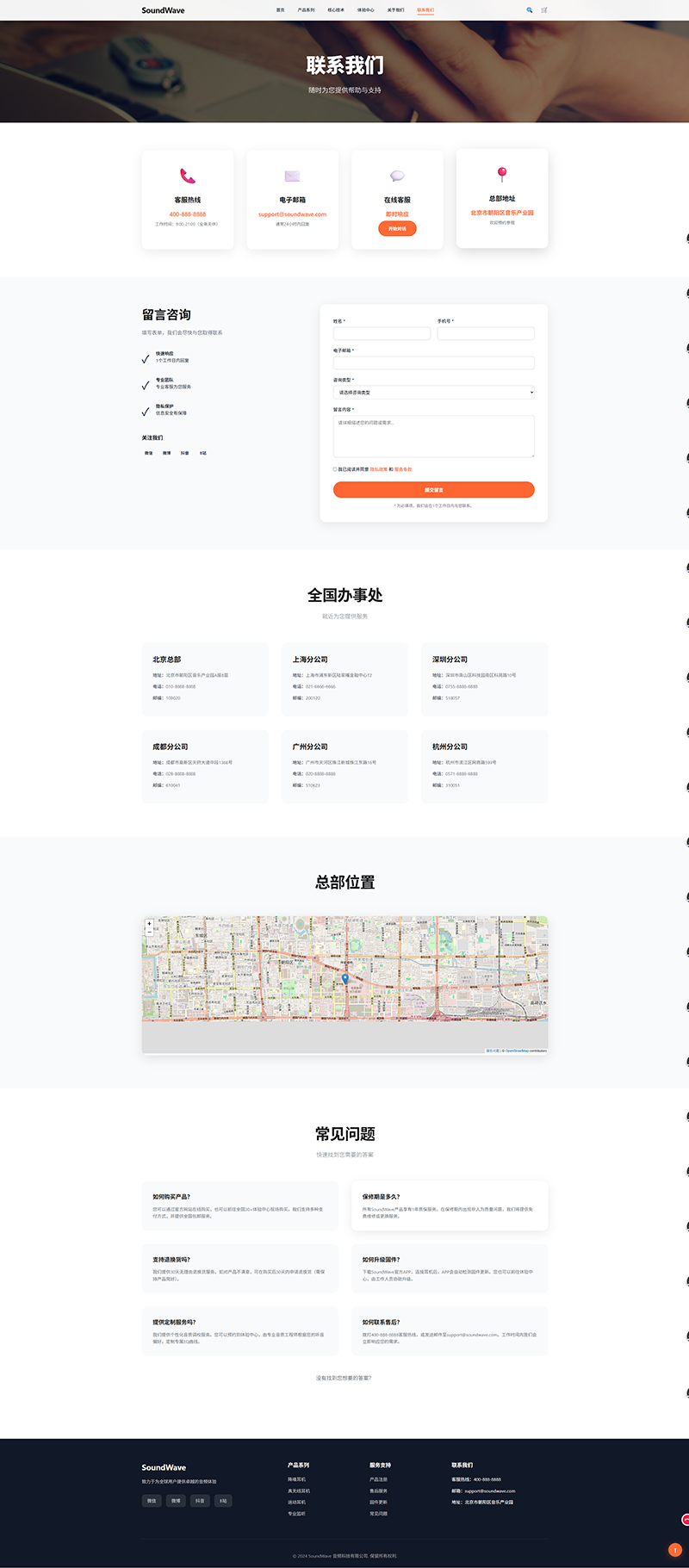Image resolution: width=689 pixels, height=1568 pixels.
Task: Click the search magnifier icon in header
Action: 529,10
